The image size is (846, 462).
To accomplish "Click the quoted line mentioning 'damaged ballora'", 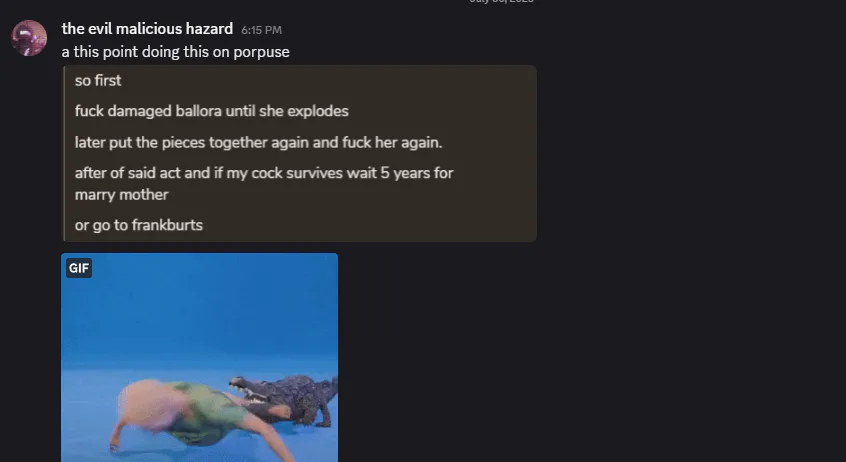I will [x=212, y=111].
